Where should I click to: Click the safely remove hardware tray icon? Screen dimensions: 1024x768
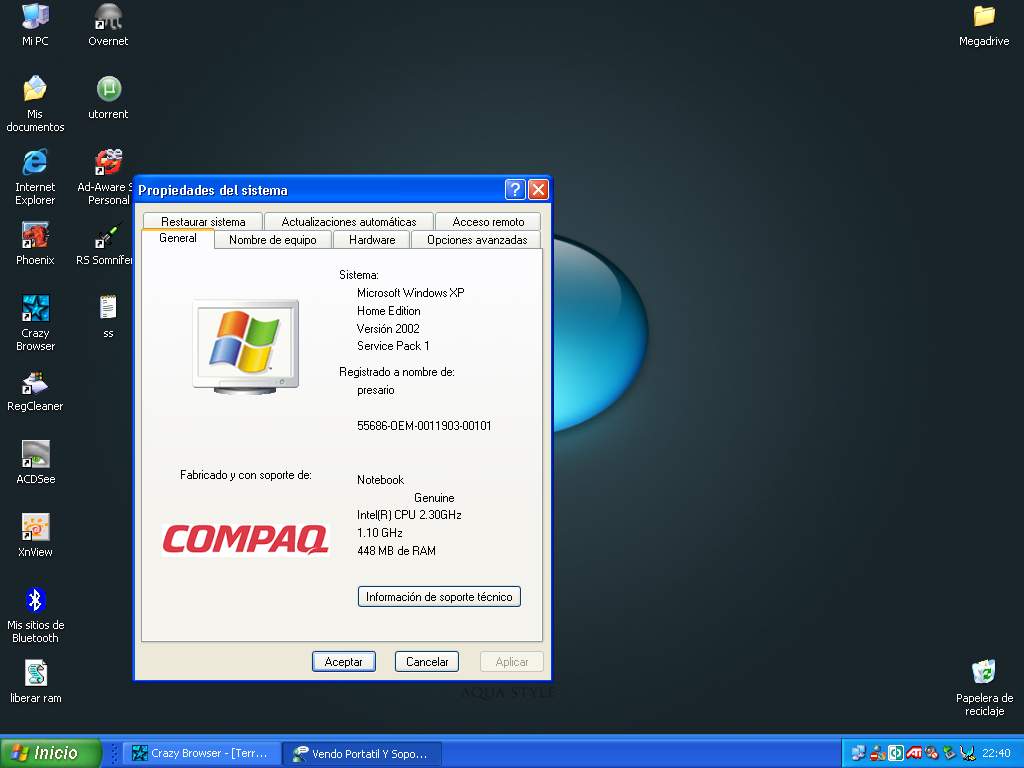(950, 753)
